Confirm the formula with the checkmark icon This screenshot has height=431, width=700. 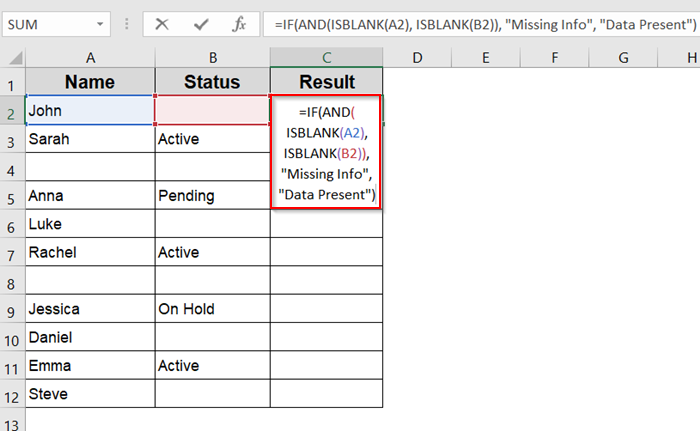(x=201, y=24)
